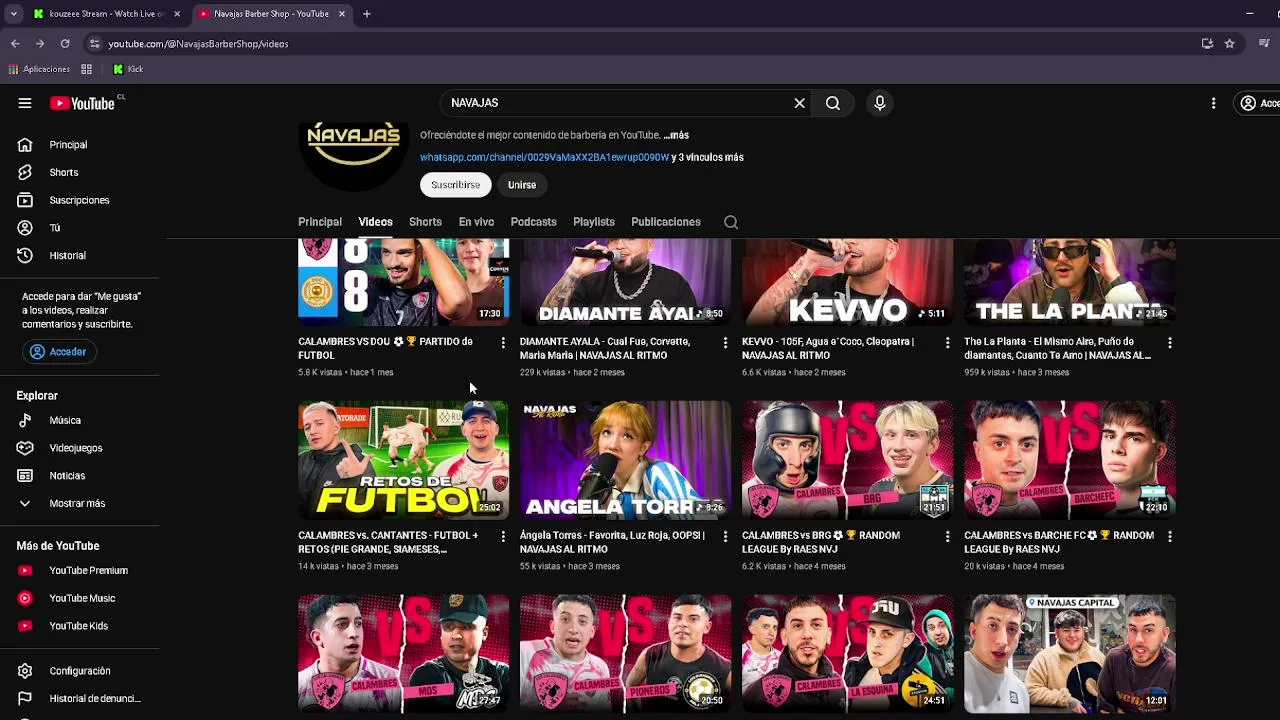Open the whatsapp.com channel link
The width and height of the screenshot is (1280, 720).
544,157
